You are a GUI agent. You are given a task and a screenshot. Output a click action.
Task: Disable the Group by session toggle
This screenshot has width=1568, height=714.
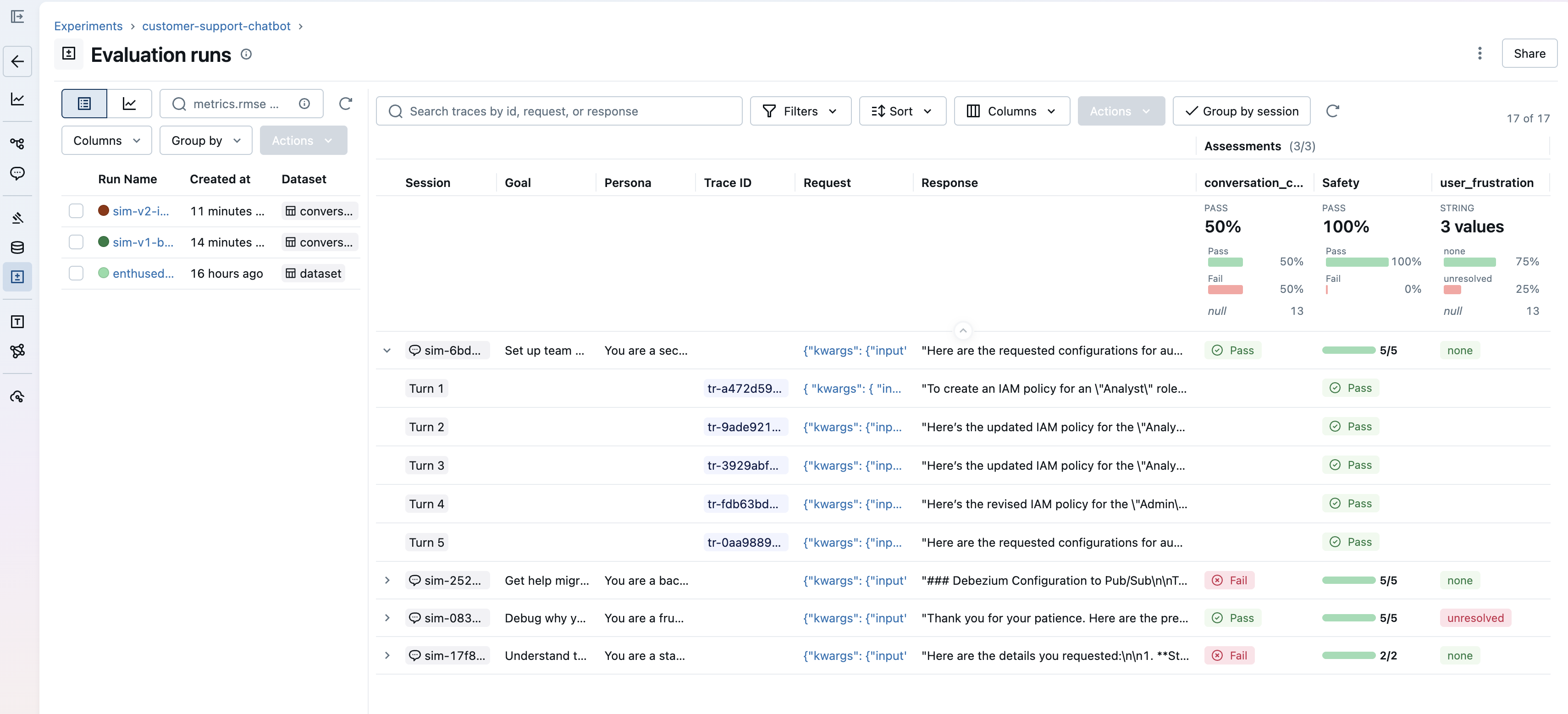(1241, 111)
